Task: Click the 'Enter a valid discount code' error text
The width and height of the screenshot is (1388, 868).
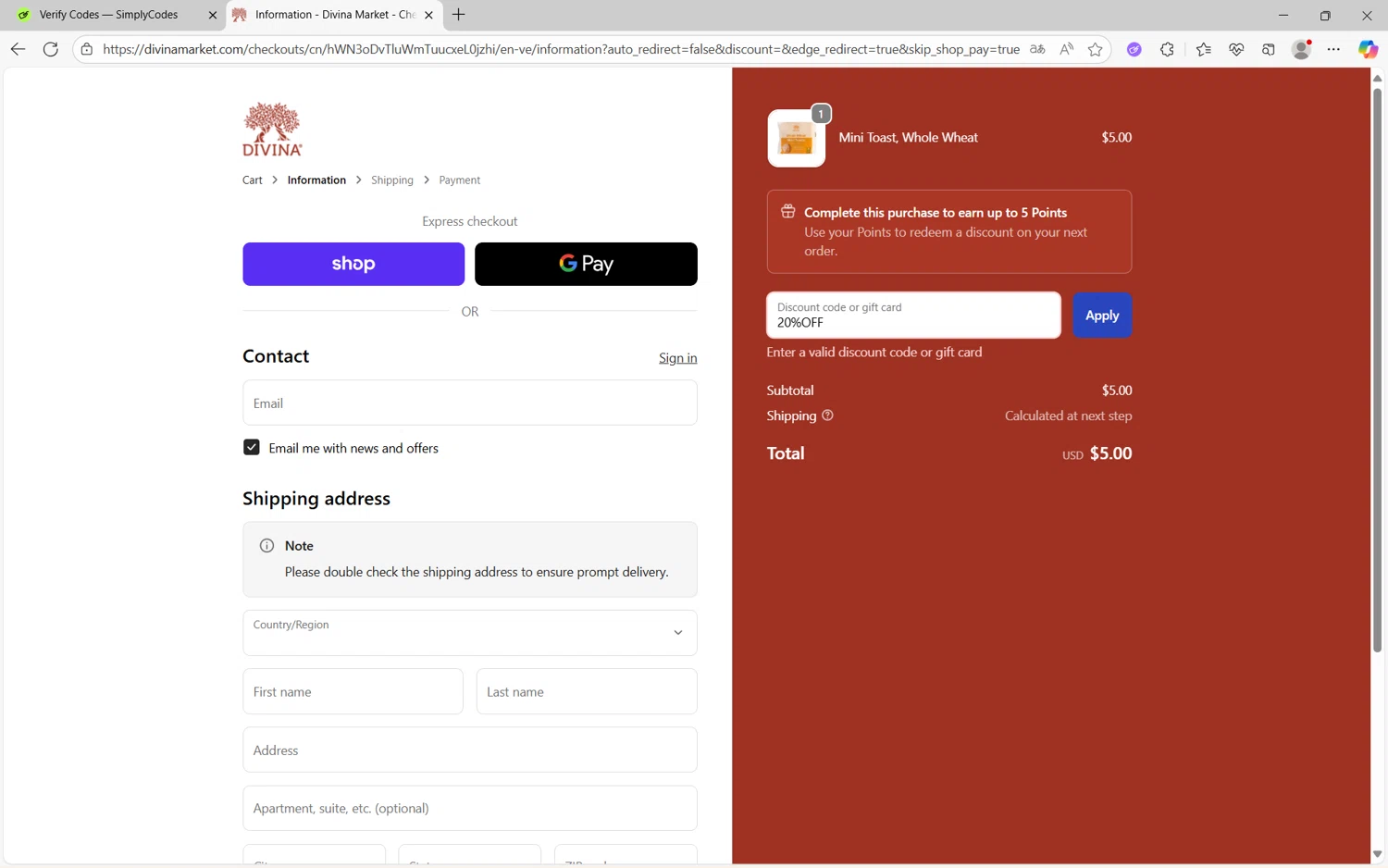Action: (x=874, y=352)
